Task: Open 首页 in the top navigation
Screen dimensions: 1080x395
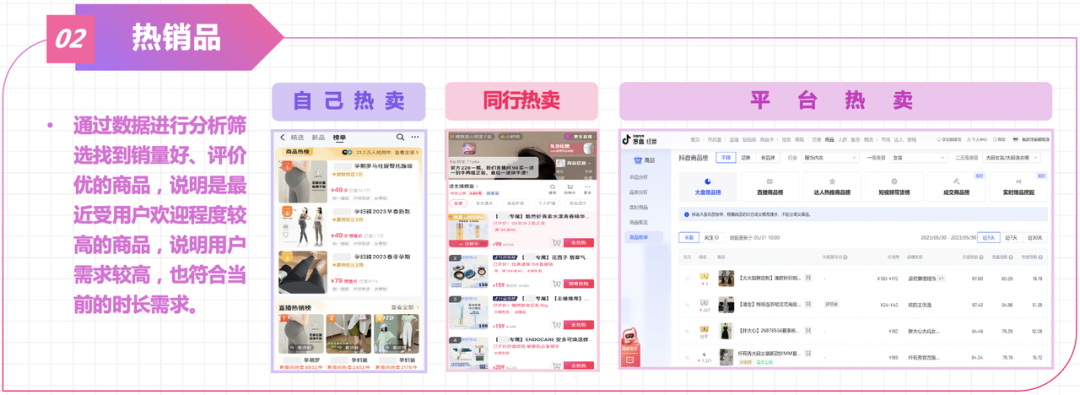Action: (695, 139)
